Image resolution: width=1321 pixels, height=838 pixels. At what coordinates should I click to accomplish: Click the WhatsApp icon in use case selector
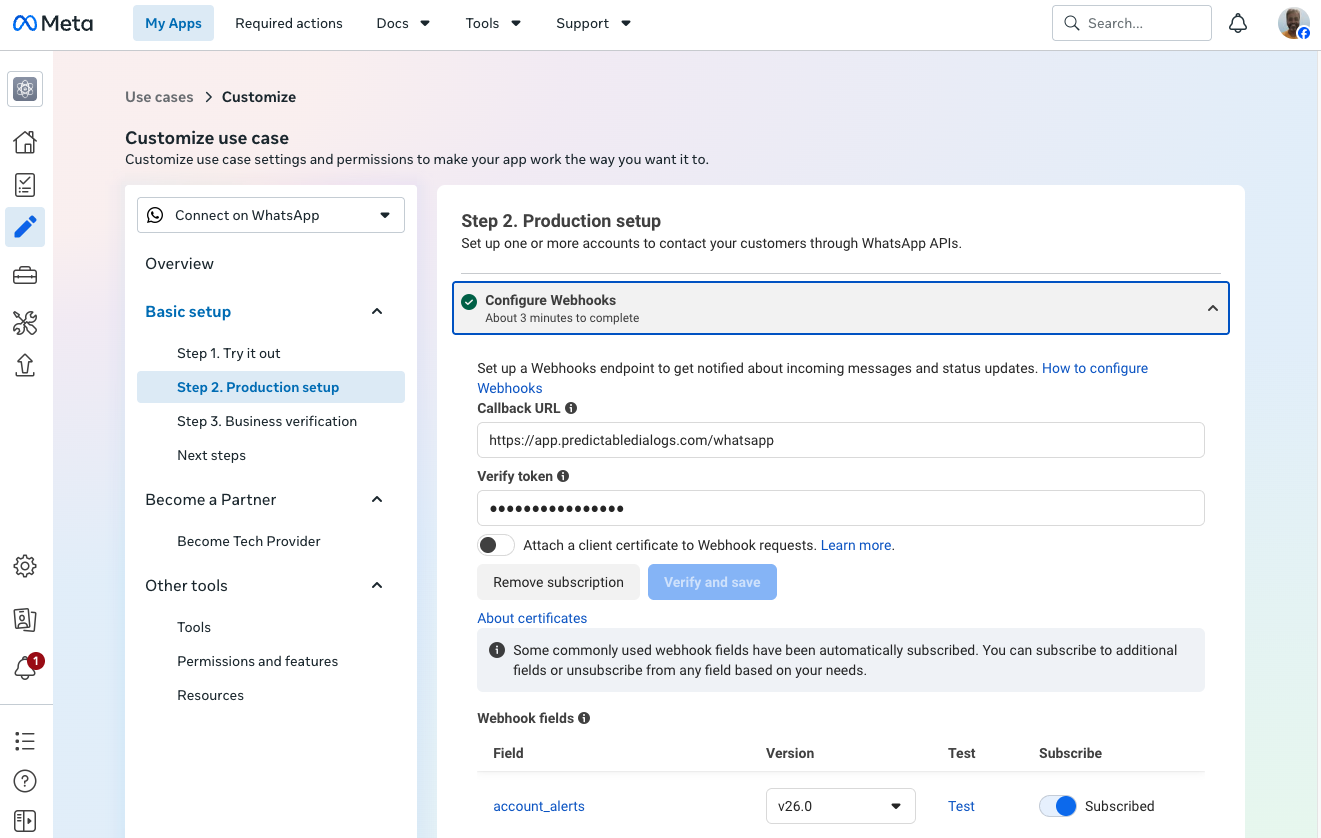(155, 215)
